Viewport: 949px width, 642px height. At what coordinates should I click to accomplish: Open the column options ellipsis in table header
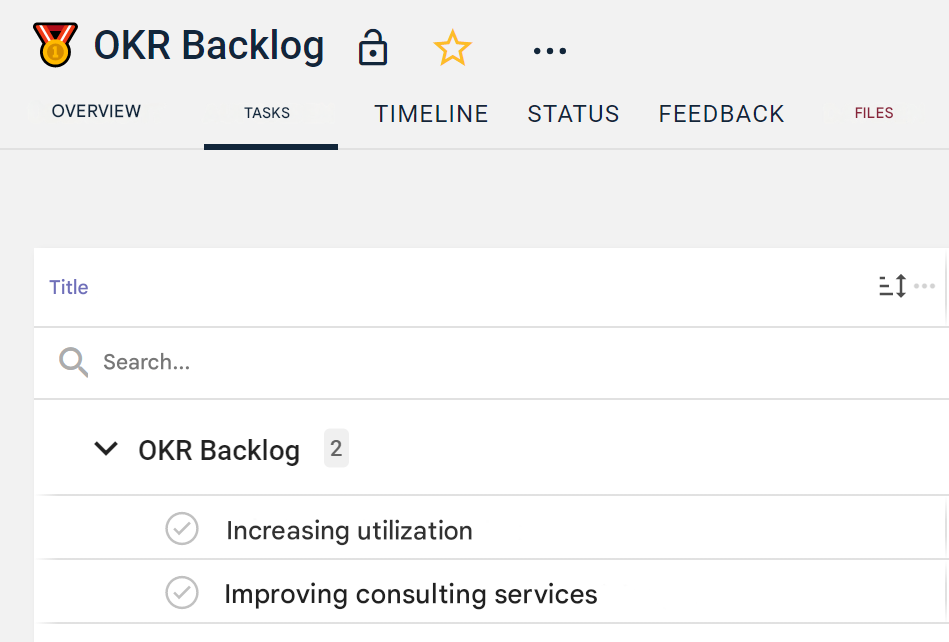click(925, 287)
